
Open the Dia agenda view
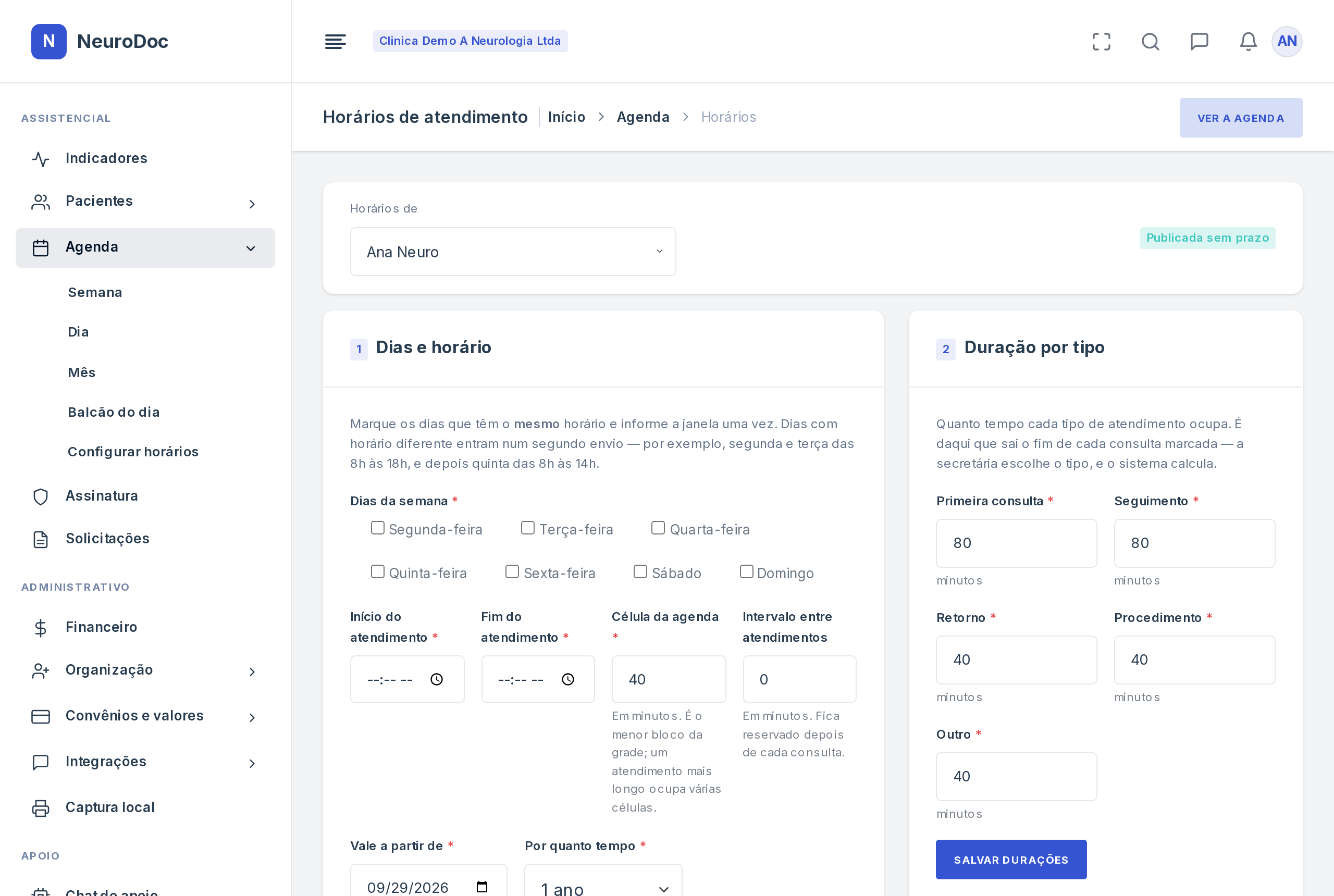point(78,332)
